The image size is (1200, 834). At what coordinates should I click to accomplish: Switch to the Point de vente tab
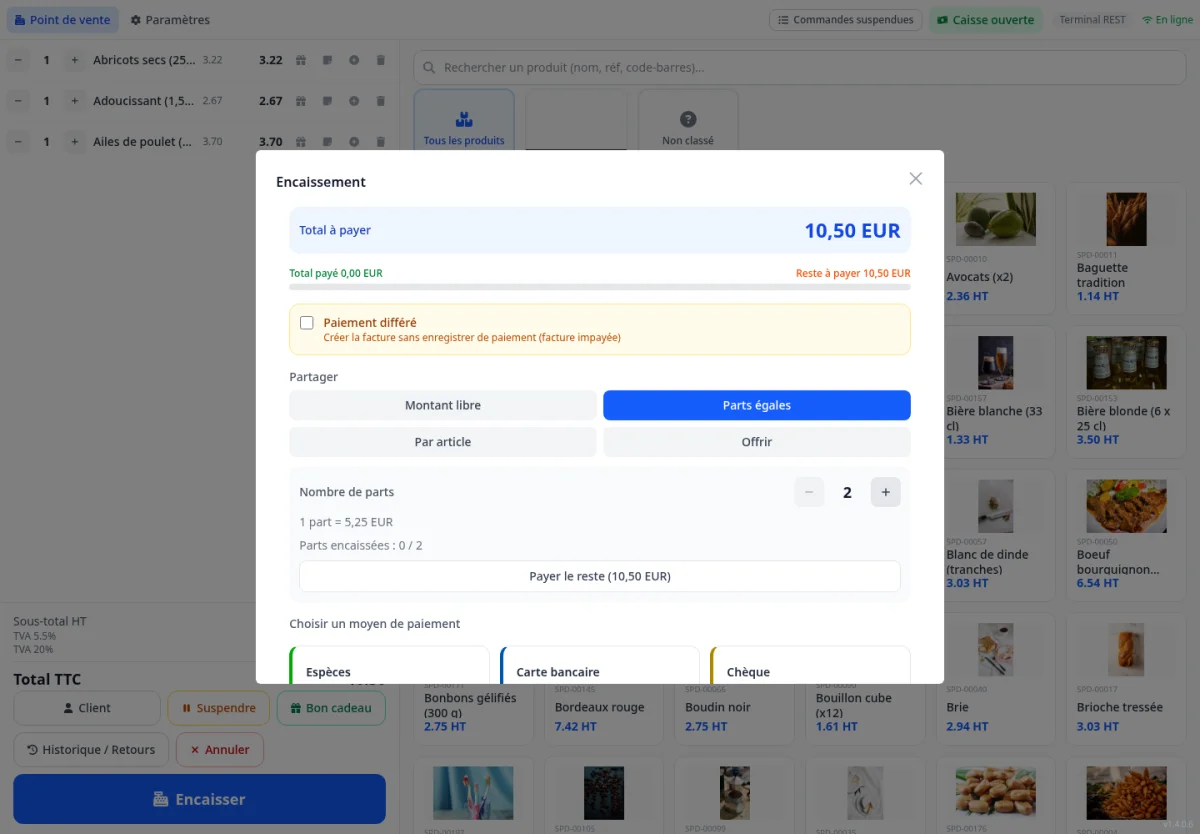pyautogui.click(x=63, y=20)
